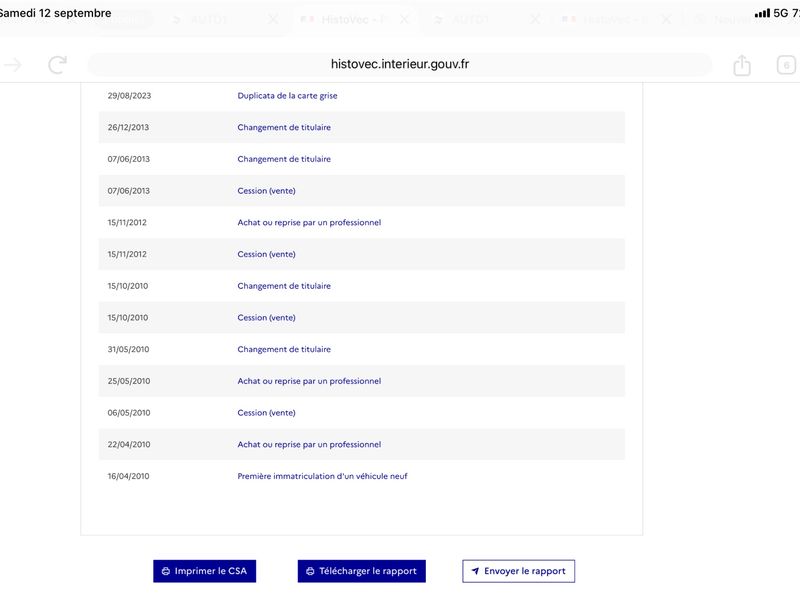
Task: Focus the histovec.interieur.gouv.fr address bar
Action: tap(399, 65)
